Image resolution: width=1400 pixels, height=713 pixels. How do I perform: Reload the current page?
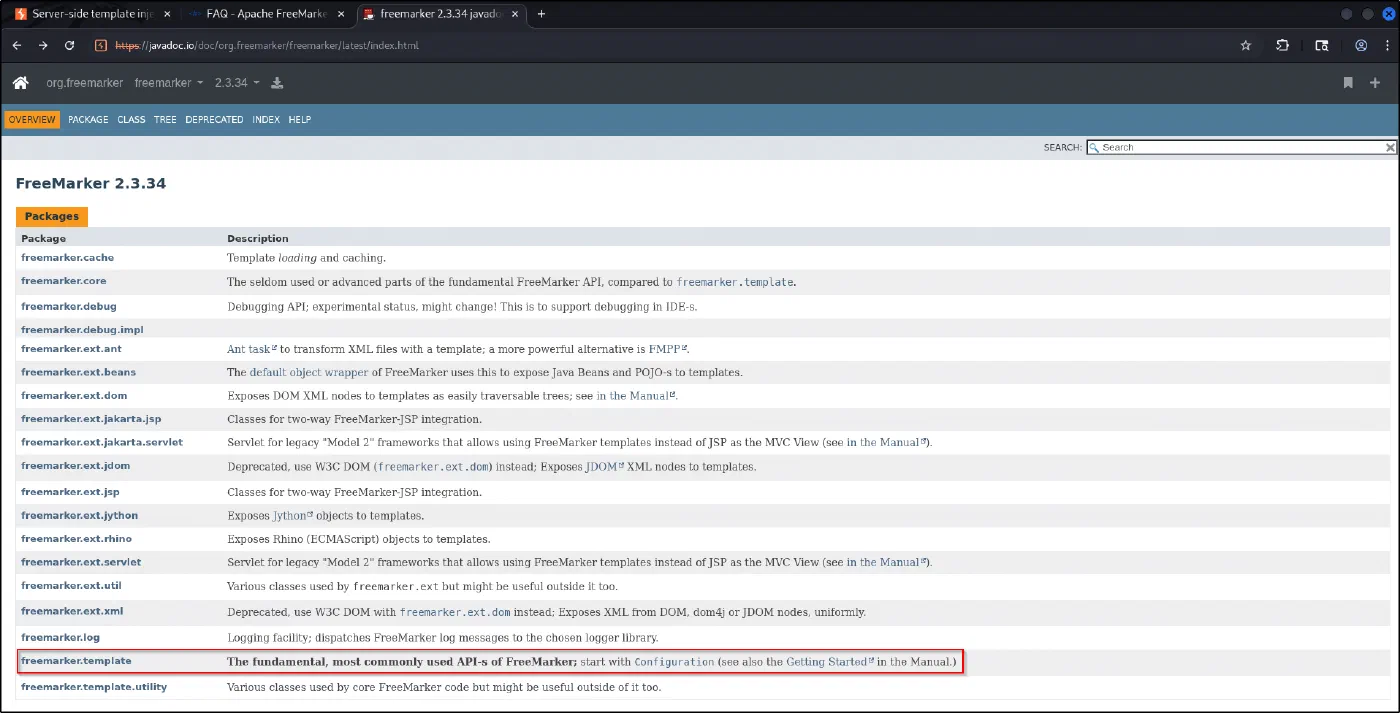coord(69,45)
